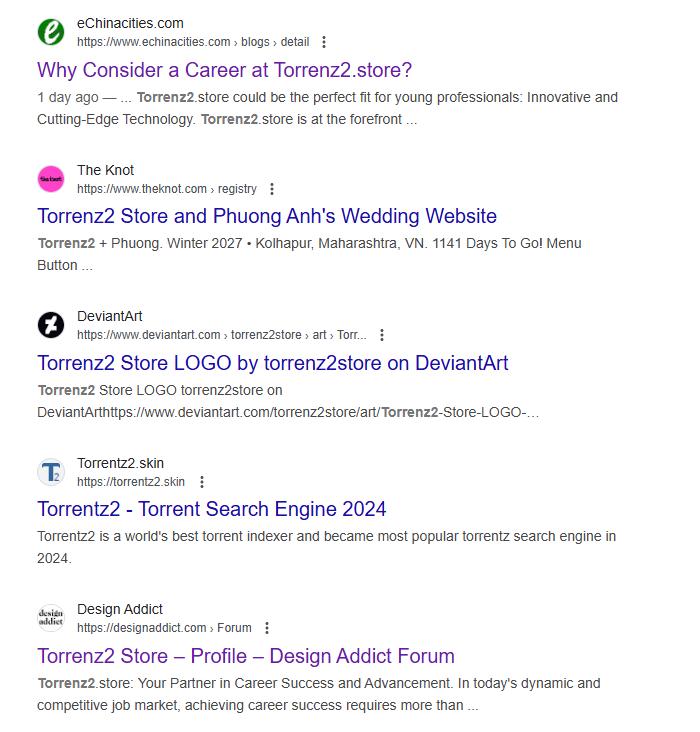Open The Knot result three-dot menu
The width and height of the screenshot is (700, 732).
tap(272, 189)
